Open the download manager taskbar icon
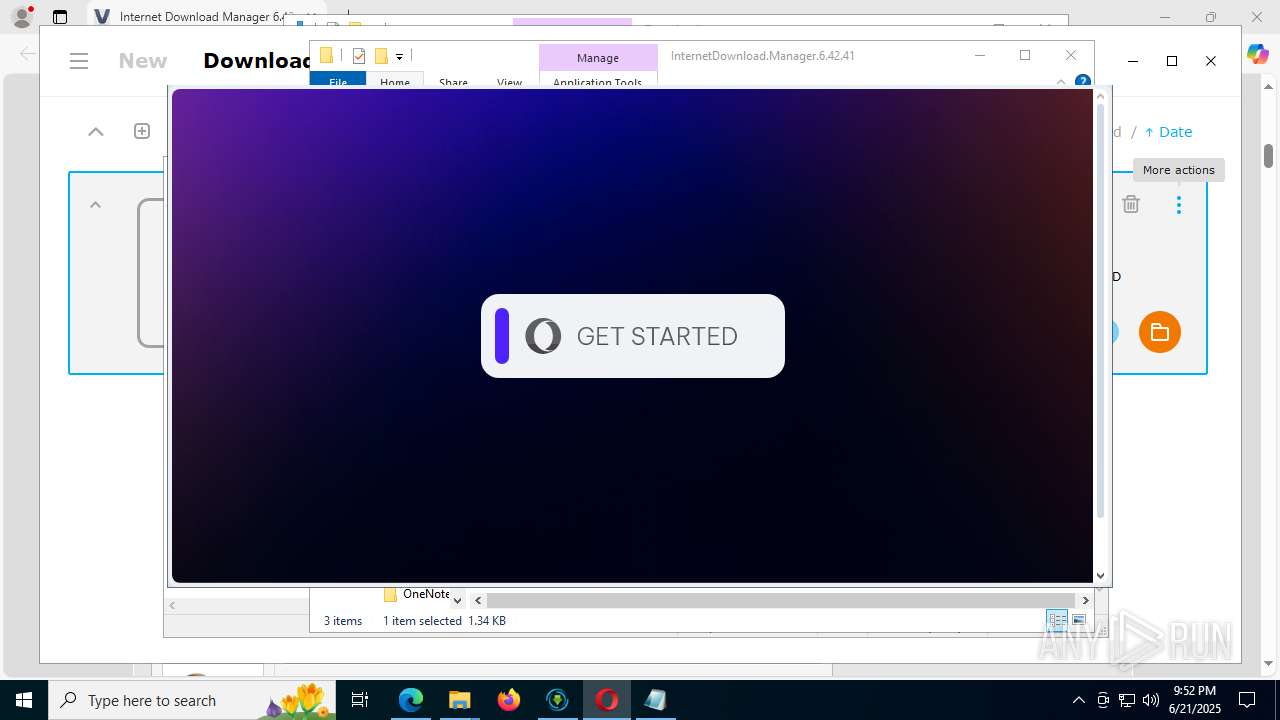This screenshot has height=720, width=1280. [x=558, y=700]
